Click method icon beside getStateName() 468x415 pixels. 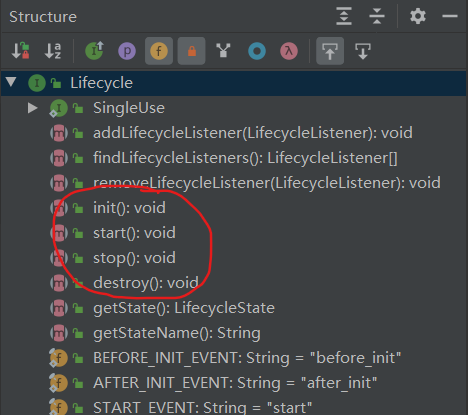(59, 333)
